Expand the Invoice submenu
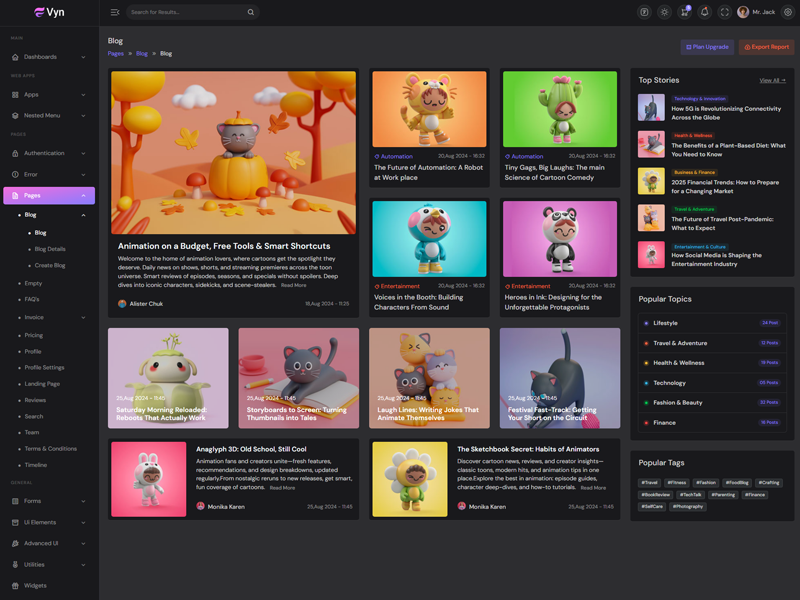Viewport: 800px width, 600px height. point(83,317)
